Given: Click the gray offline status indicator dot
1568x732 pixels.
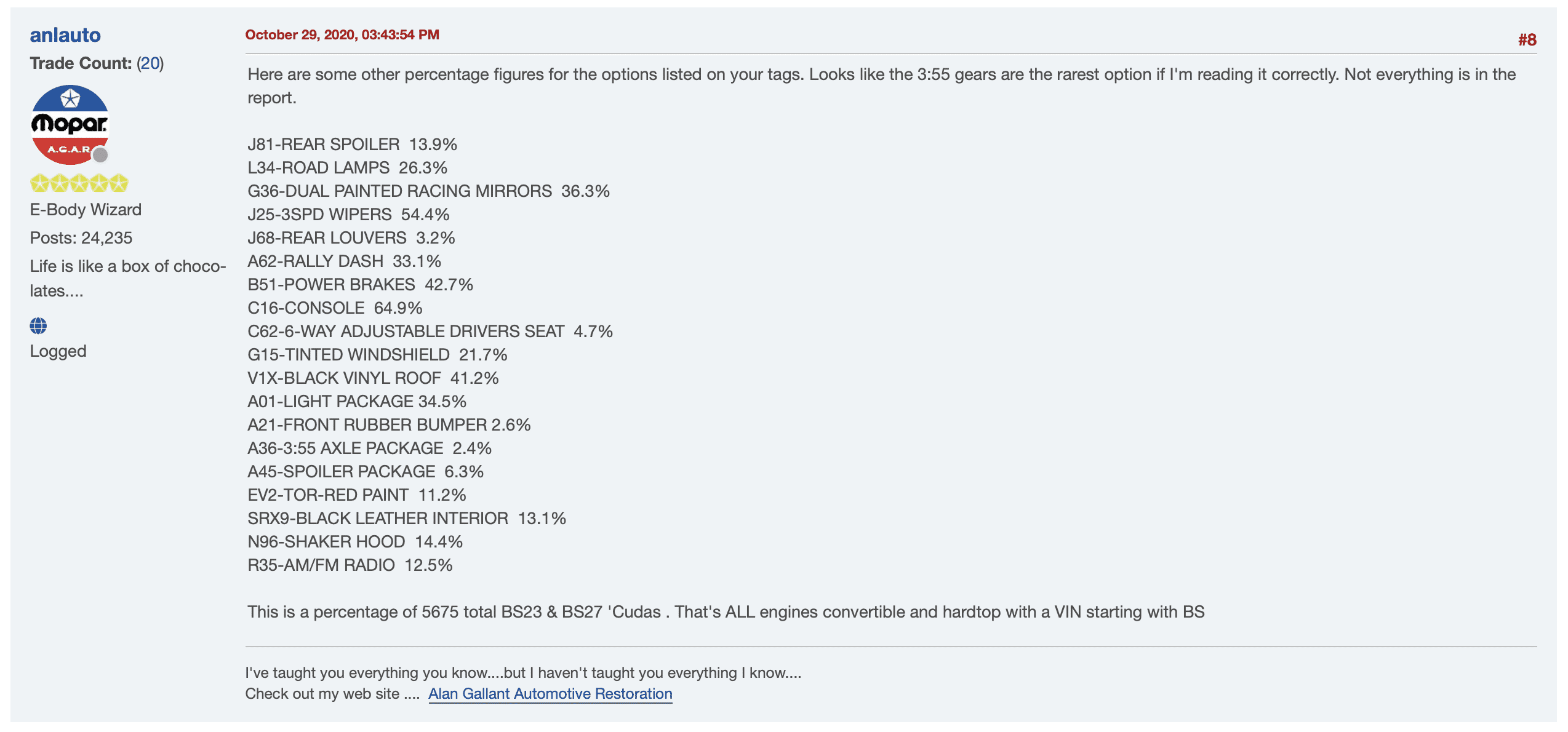Looking at the screenshot, I should [100, 155].
